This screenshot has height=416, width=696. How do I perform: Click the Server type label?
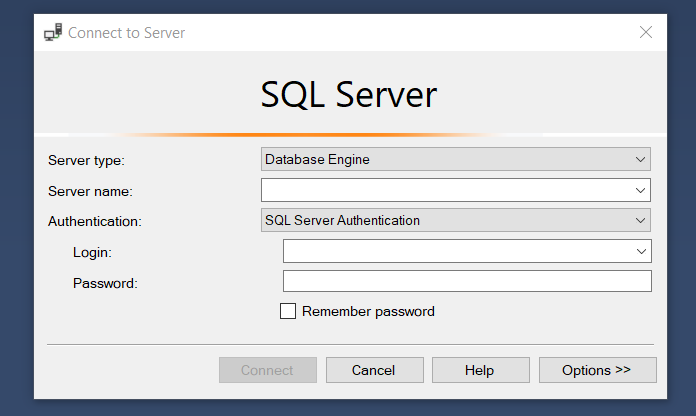pyautogui.click(x=87, y=160)
